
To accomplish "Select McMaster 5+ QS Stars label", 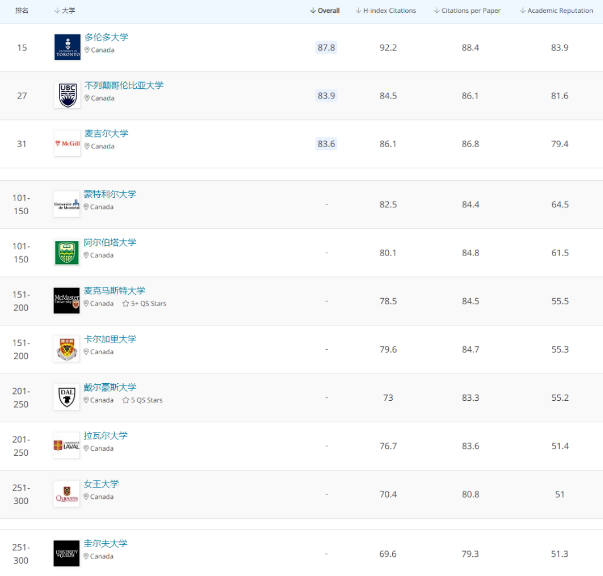I will (148, 304).
